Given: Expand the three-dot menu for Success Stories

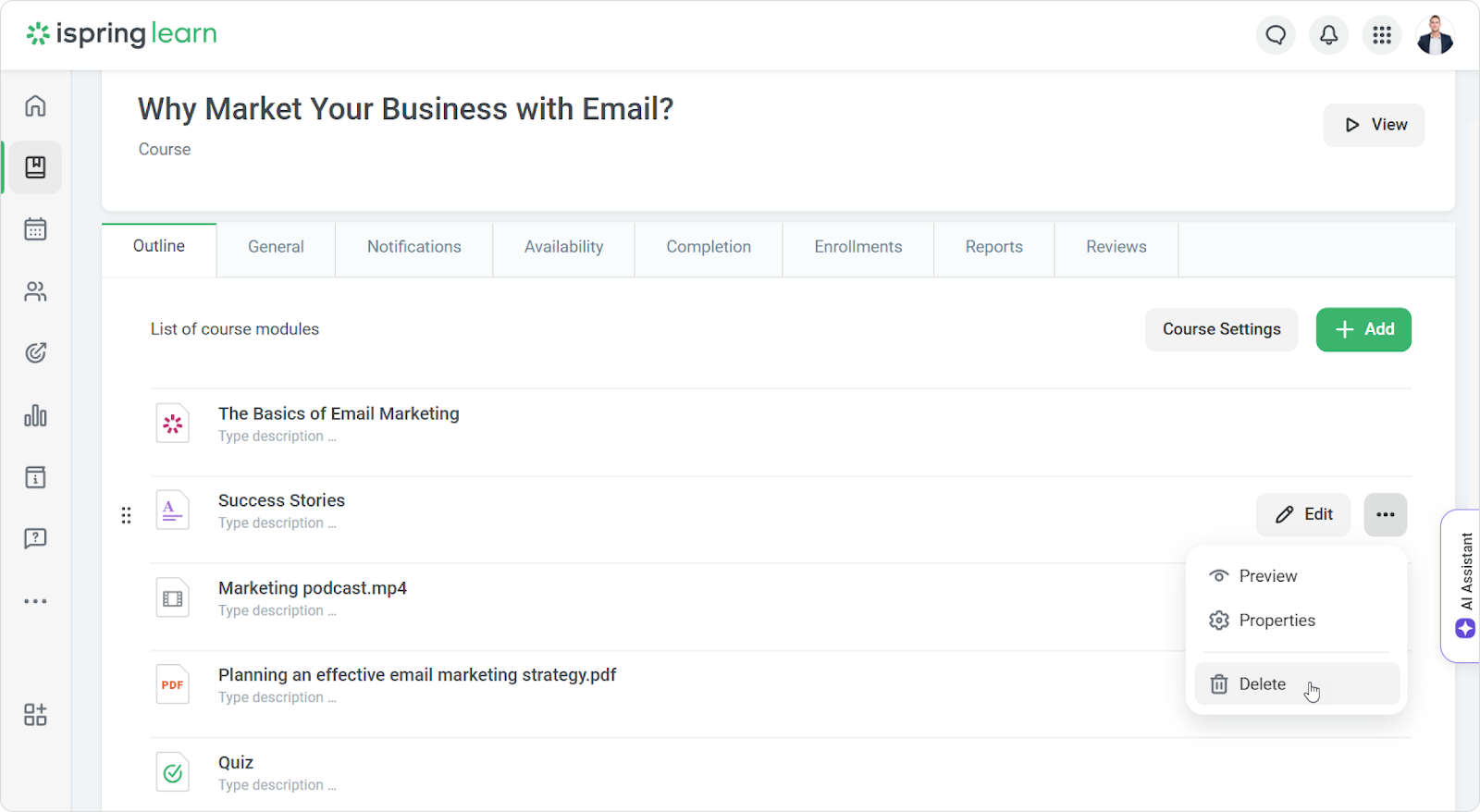Looking at the screenshot, I should (x=1385, y=515).
